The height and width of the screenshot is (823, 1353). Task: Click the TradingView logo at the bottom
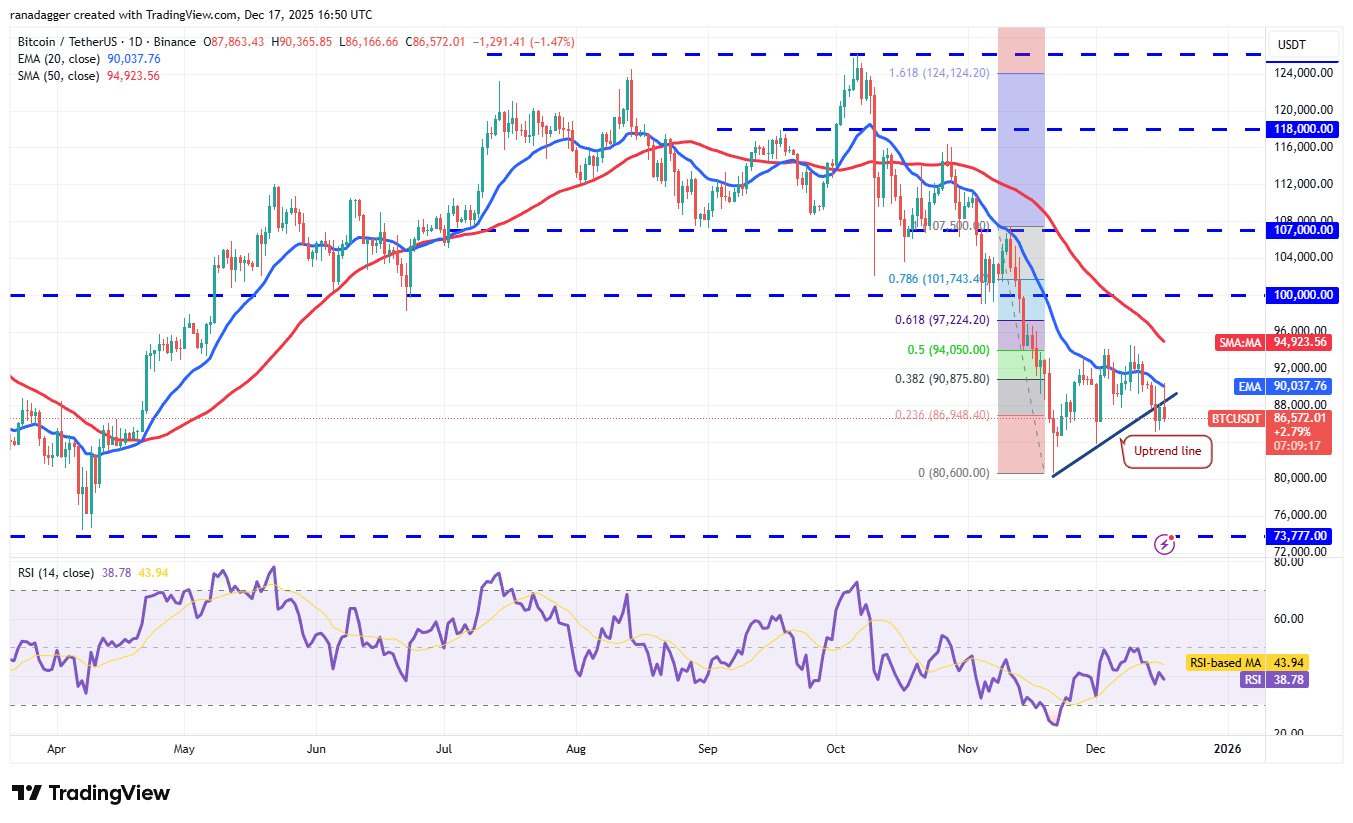click(91, 793)
